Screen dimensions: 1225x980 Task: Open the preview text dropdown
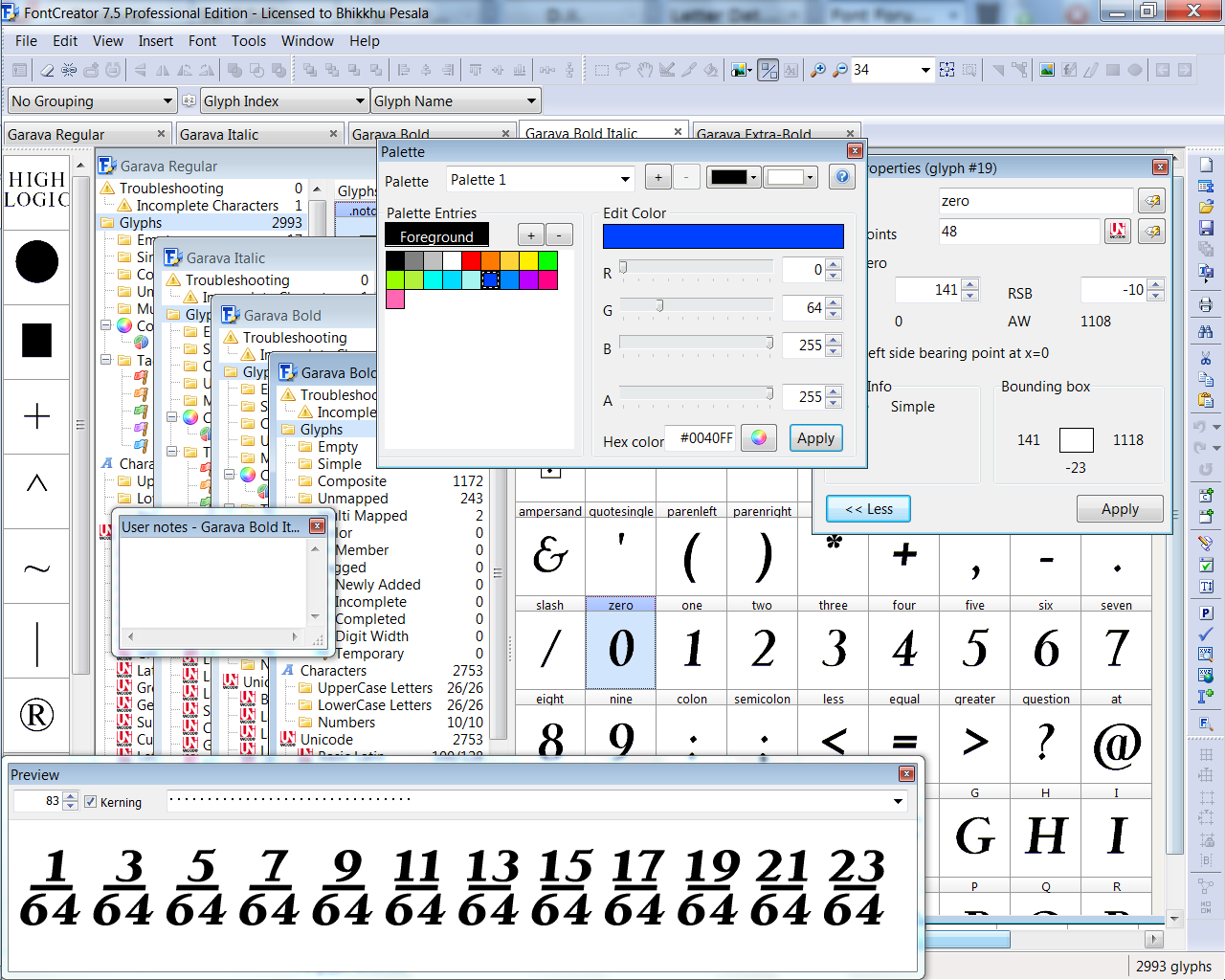coord(898,801)
